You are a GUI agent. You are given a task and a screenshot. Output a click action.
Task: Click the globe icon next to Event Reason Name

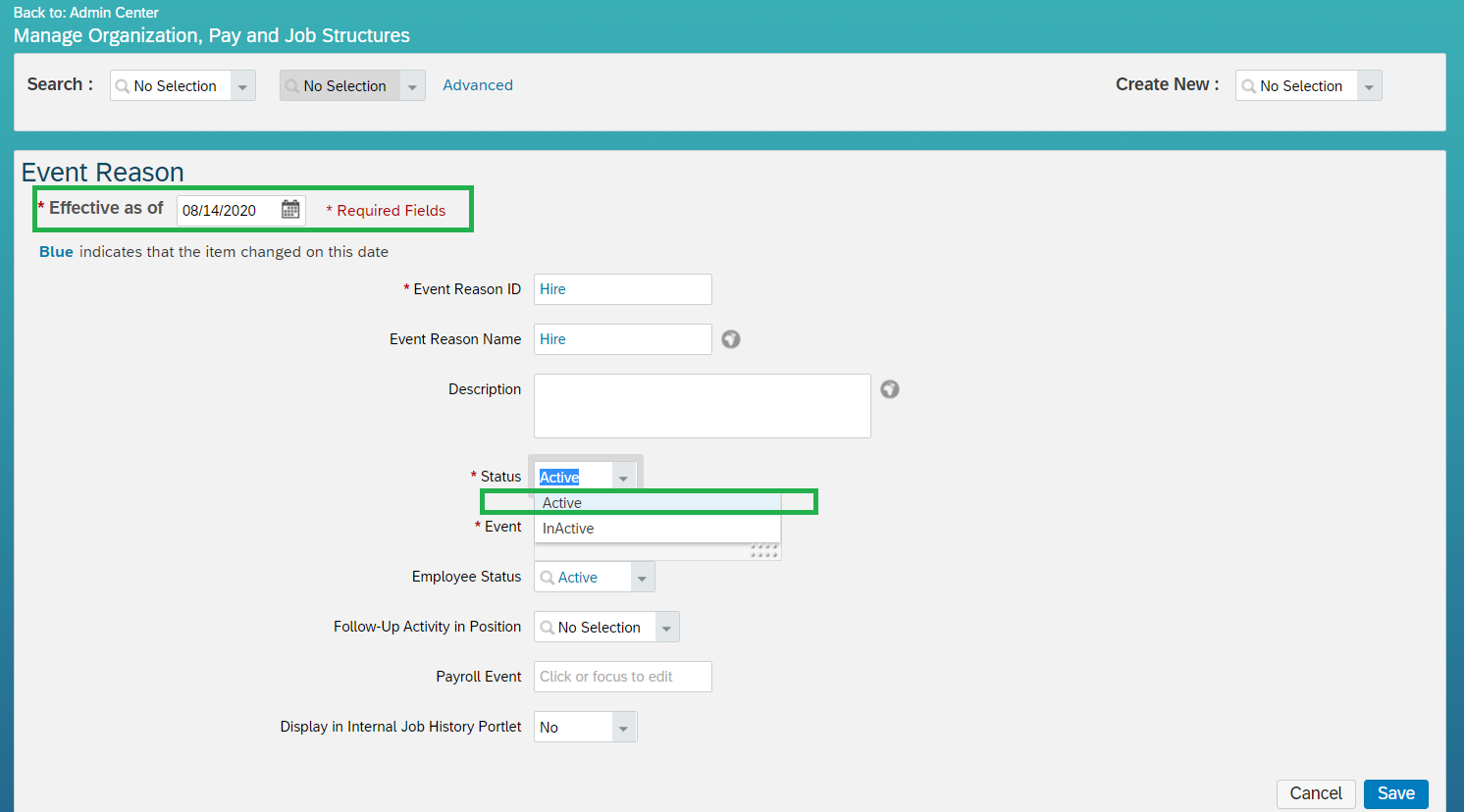(730, 338)
